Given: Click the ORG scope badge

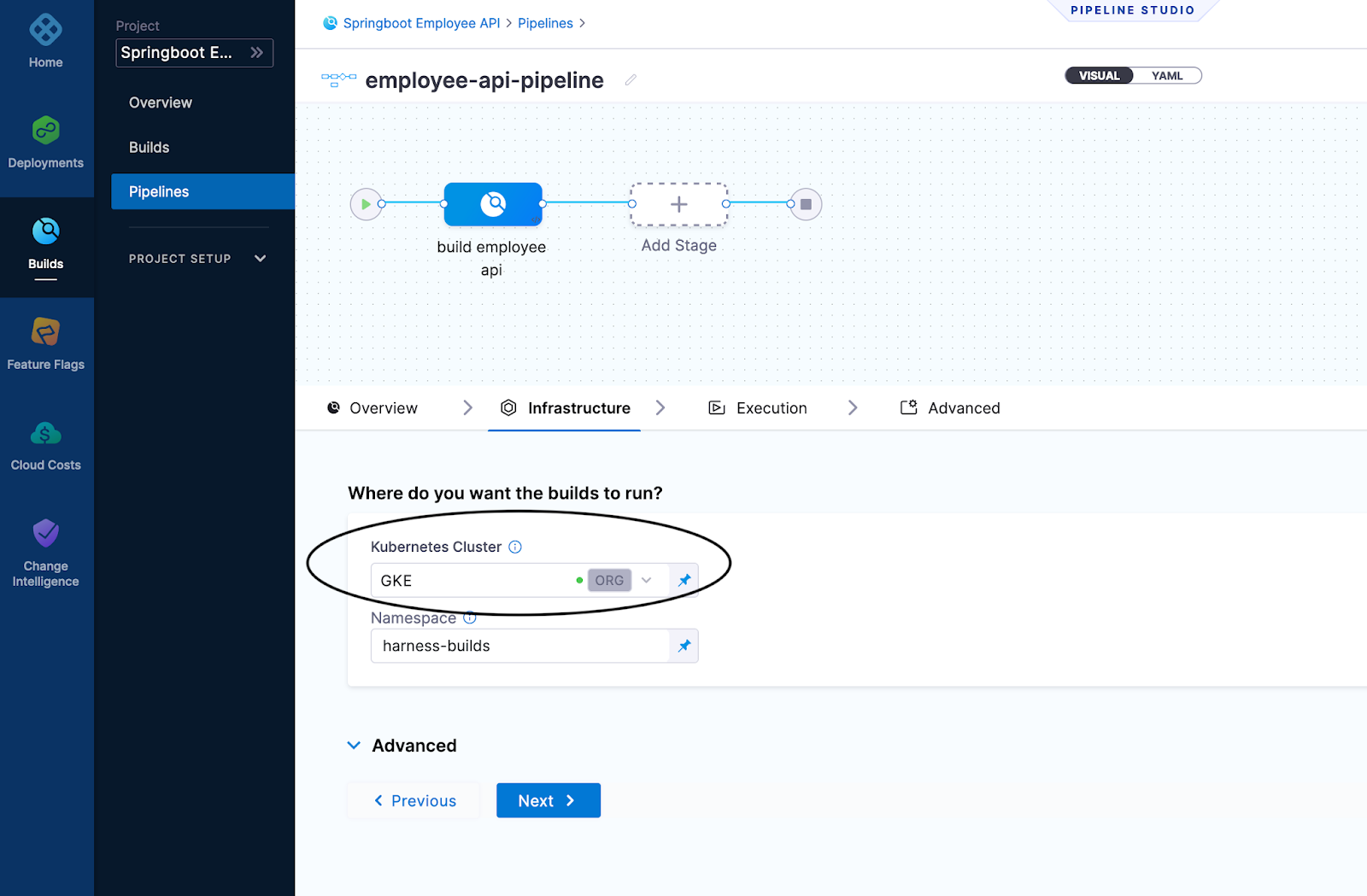Looking at the screenshot, I should (x=609, y=581).
